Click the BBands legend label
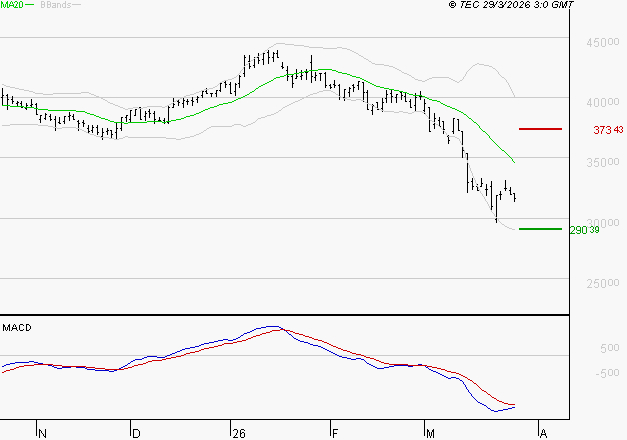627x440 pixels. click(x=56, y=5)
